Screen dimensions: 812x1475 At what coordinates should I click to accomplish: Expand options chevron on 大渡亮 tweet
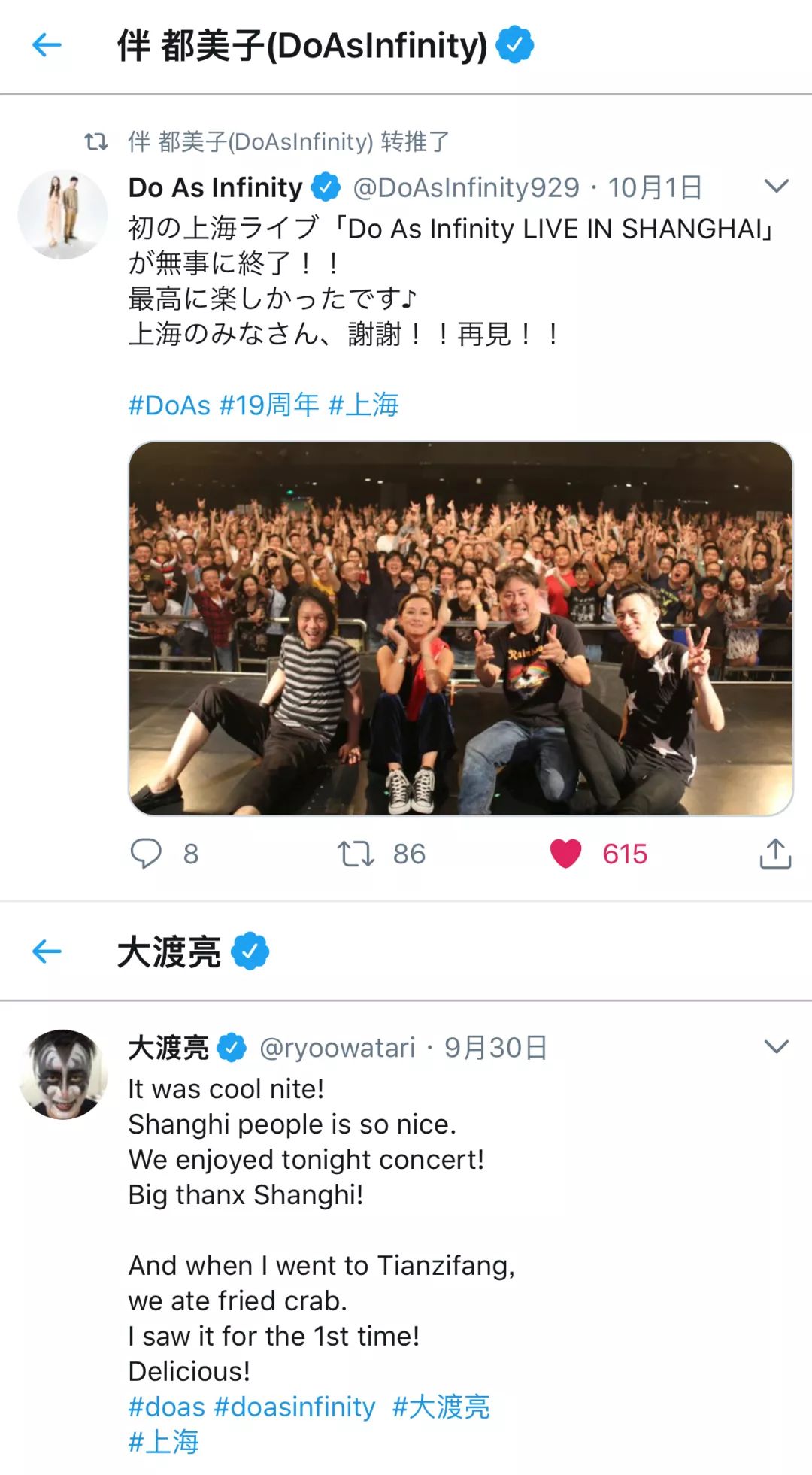(x=776, y=1046)
